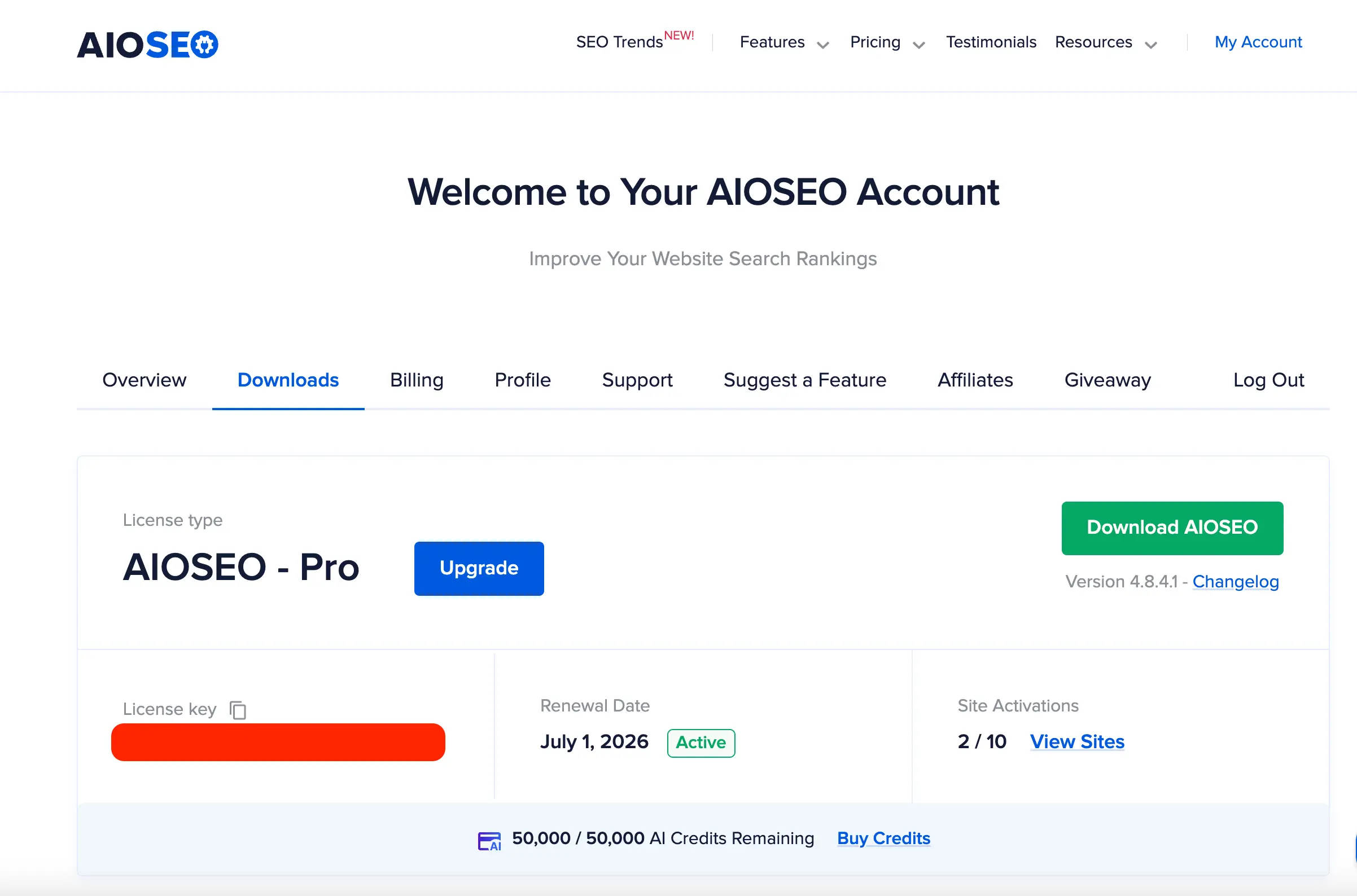This screenshot has height=896, width=1357.
Task: Open Suggest a Feature tab
Action: (x=805, y=380)
